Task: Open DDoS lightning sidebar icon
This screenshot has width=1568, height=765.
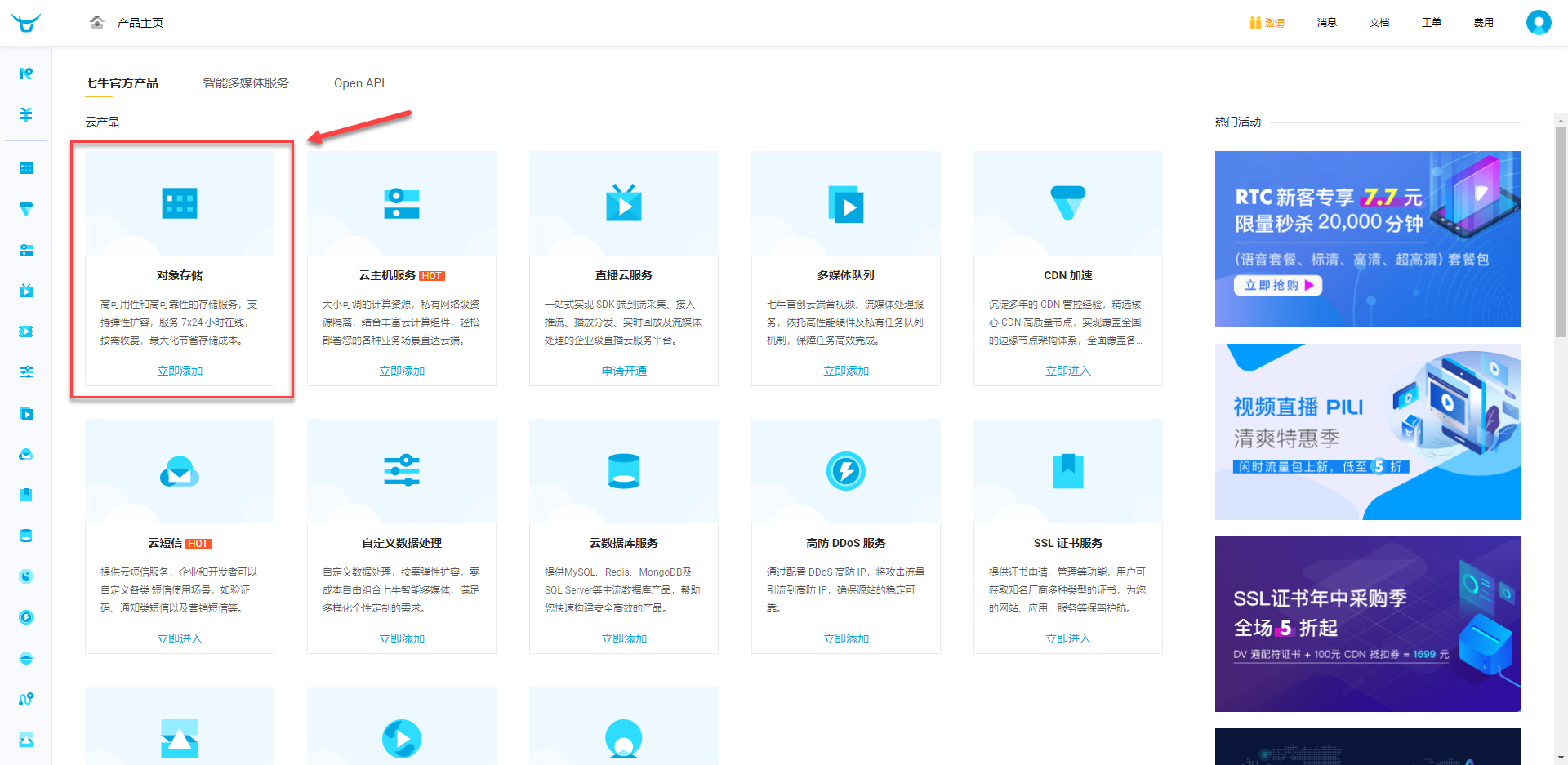Action: pos(26,617)
